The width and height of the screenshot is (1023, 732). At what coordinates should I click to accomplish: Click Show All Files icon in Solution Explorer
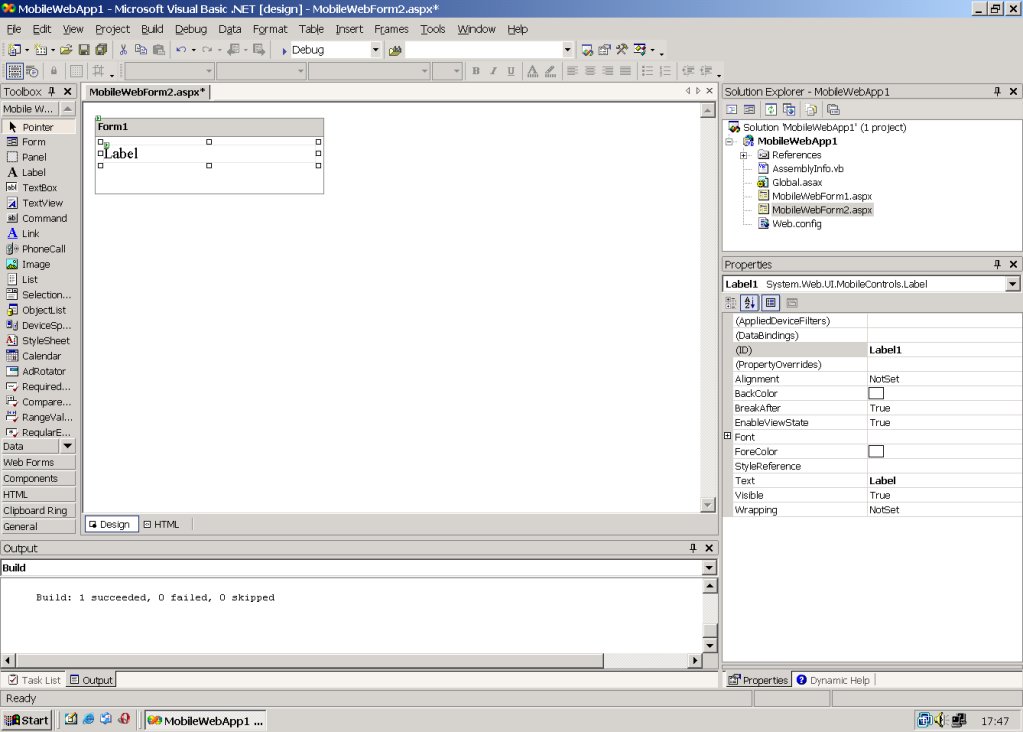click(x=811, y=110)
